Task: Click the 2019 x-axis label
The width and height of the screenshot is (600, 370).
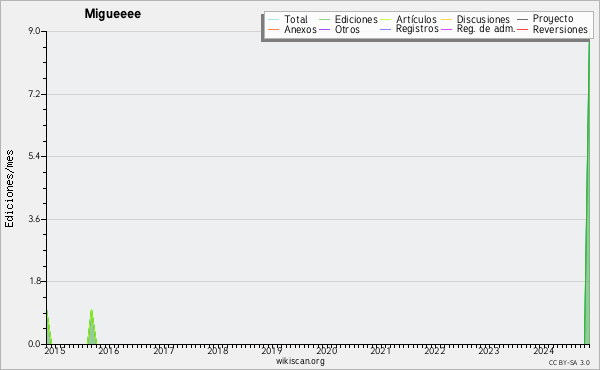Action: click(272, 350)
